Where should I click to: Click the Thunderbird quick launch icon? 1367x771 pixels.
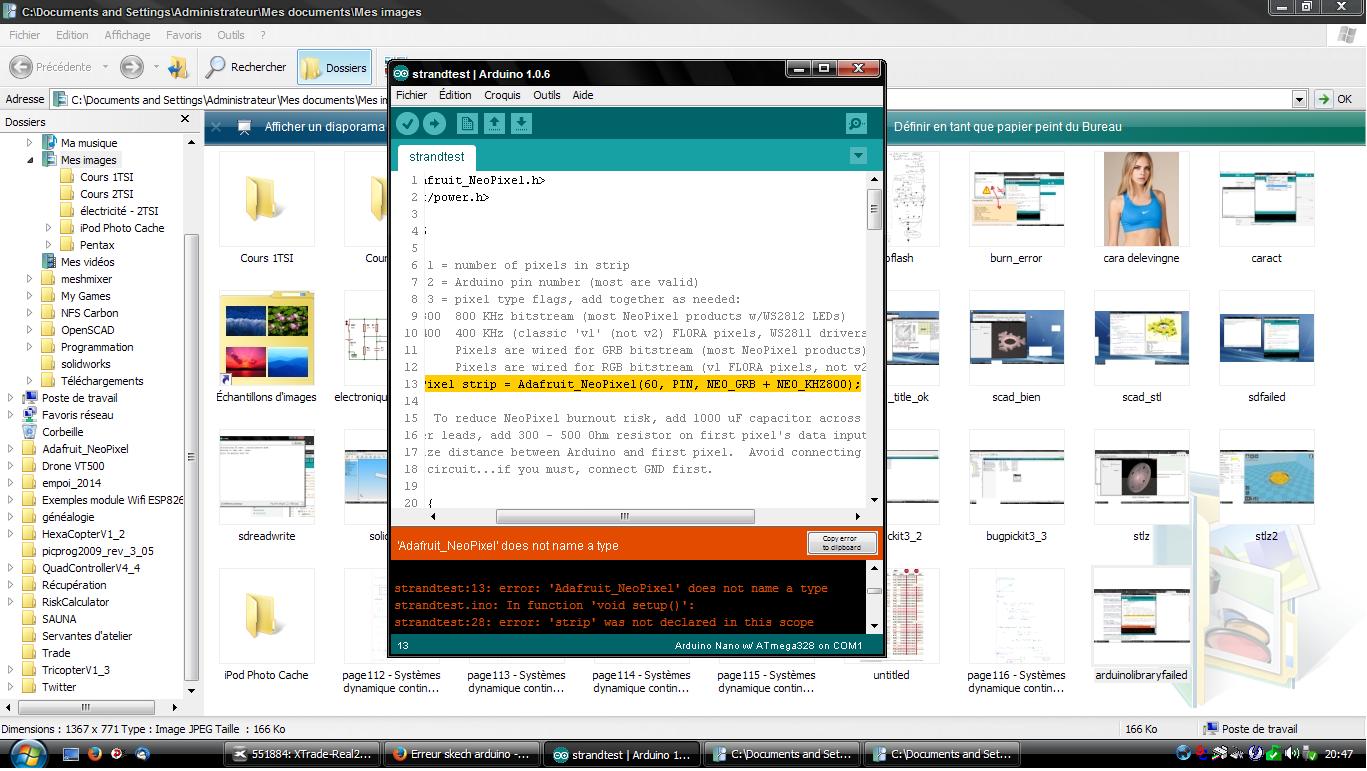(x=141, y=754)
